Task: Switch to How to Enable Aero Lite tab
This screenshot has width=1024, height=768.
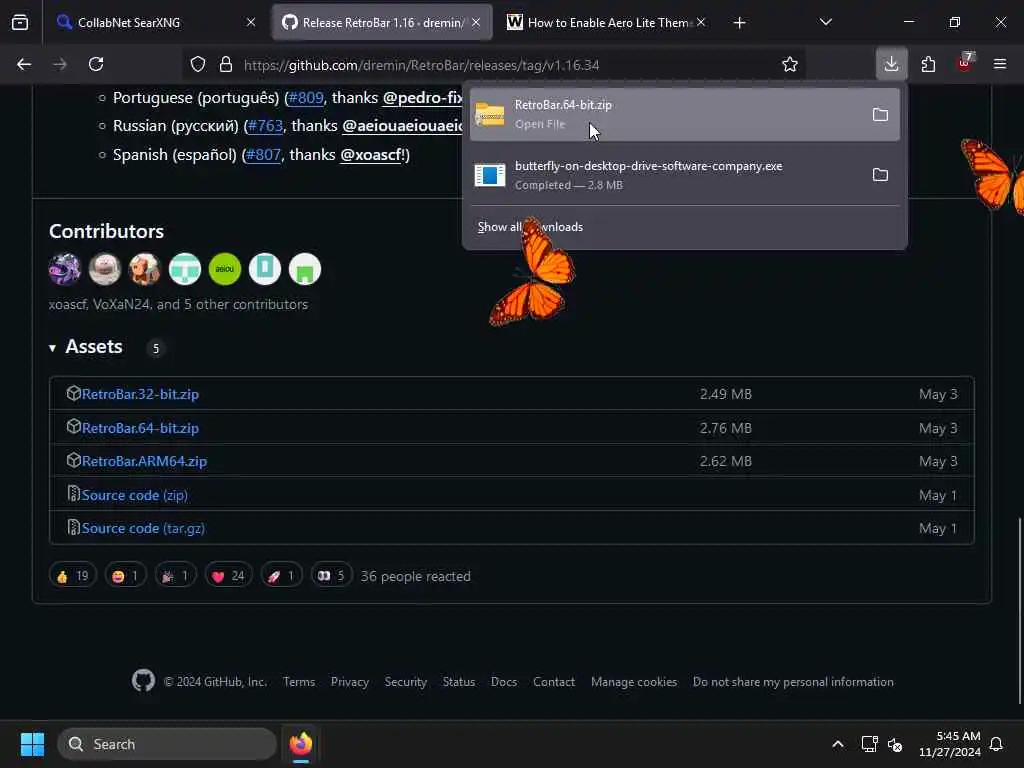Action: [607, 22]
